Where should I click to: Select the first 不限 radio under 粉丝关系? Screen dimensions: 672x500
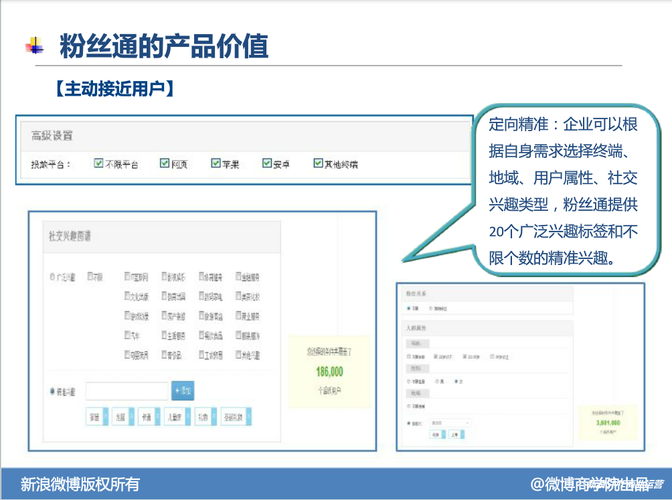click(x=409, y=308)
